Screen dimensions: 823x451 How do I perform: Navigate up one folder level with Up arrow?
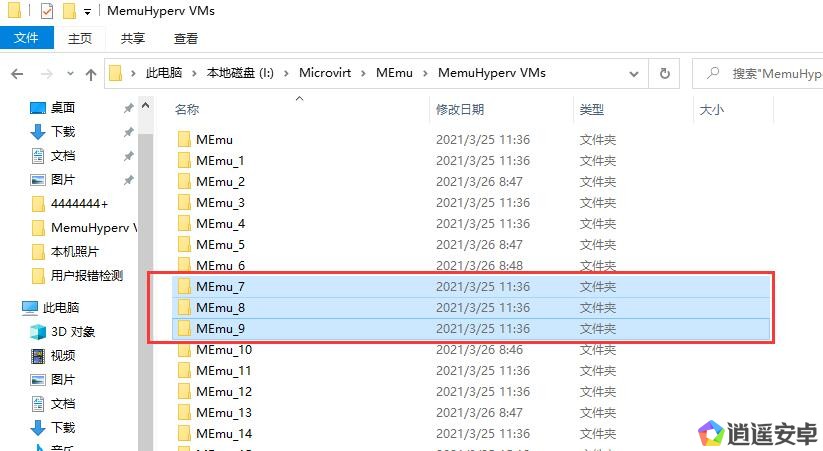coord(91,73)
